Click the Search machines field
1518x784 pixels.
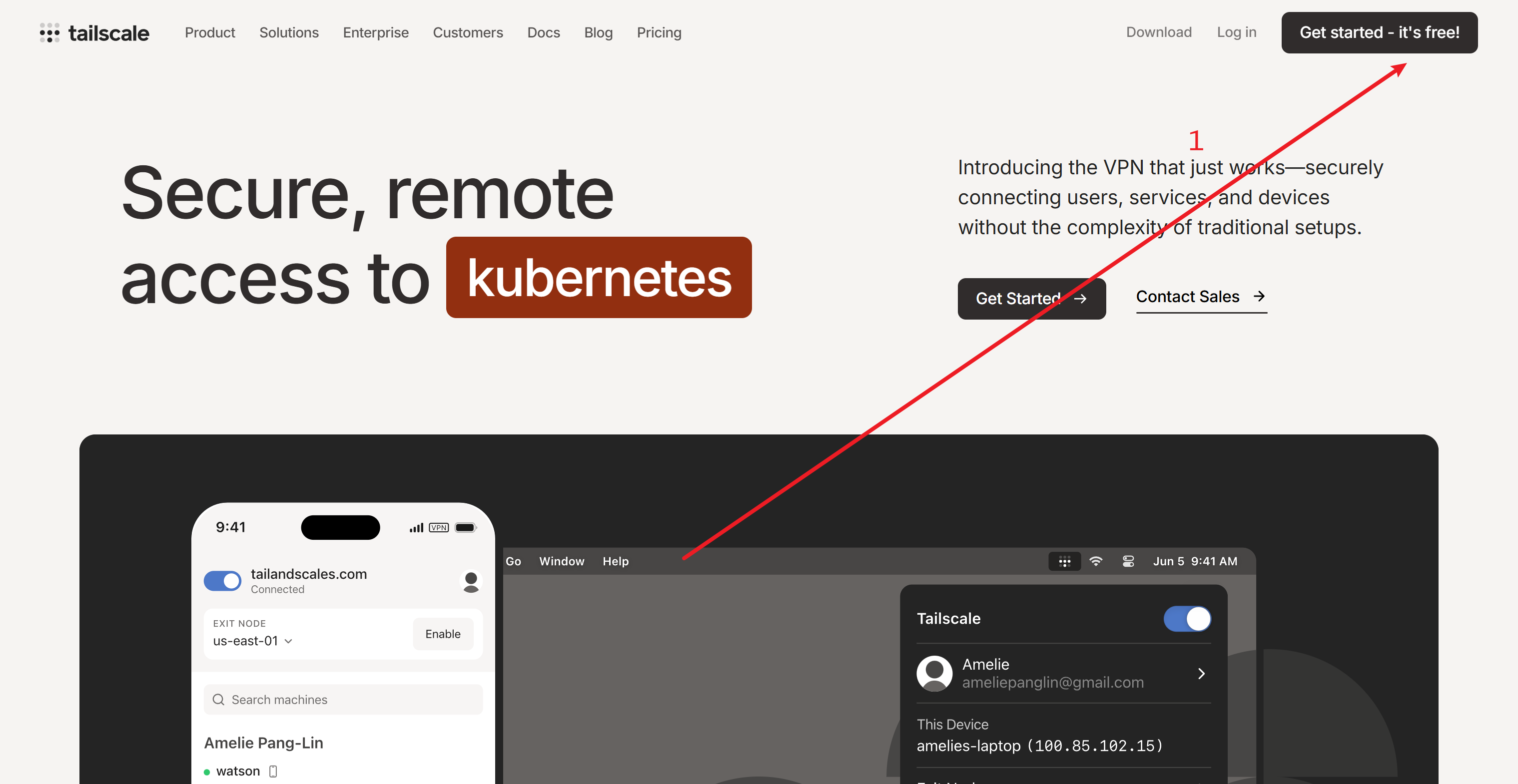tap(343, 699)
